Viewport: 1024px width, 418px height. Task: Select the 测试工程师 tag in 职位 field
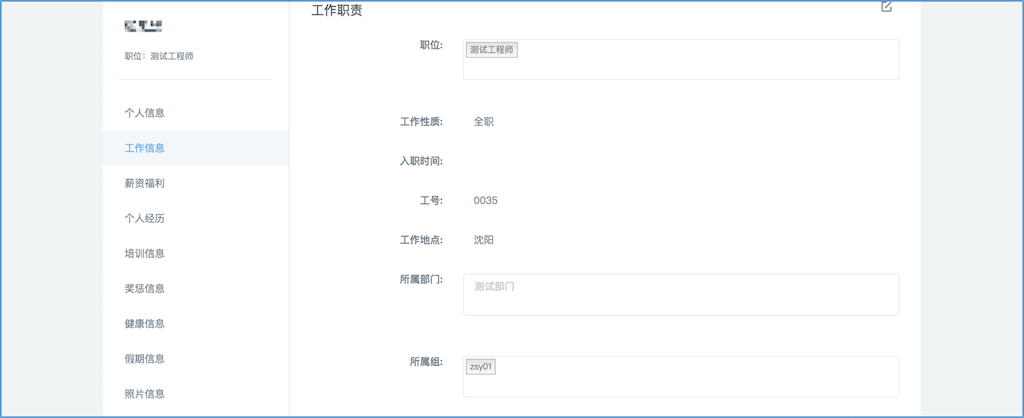(492, 49)
